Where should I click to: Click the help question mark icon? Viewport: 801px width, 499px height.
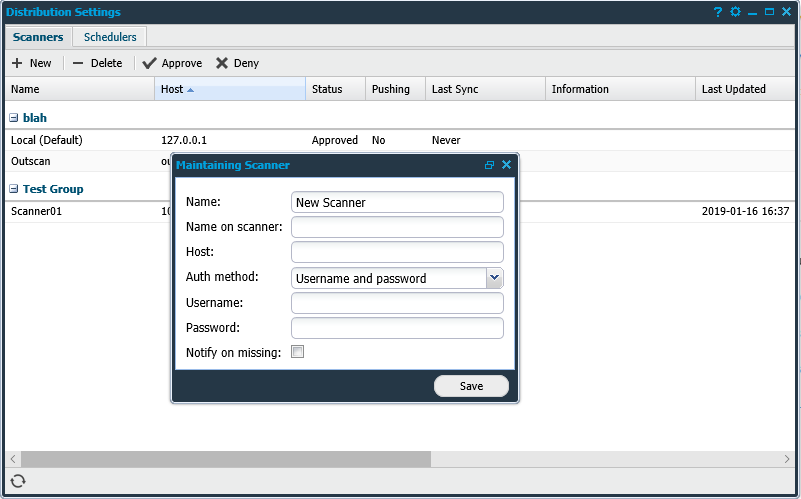tap(718, 12)
